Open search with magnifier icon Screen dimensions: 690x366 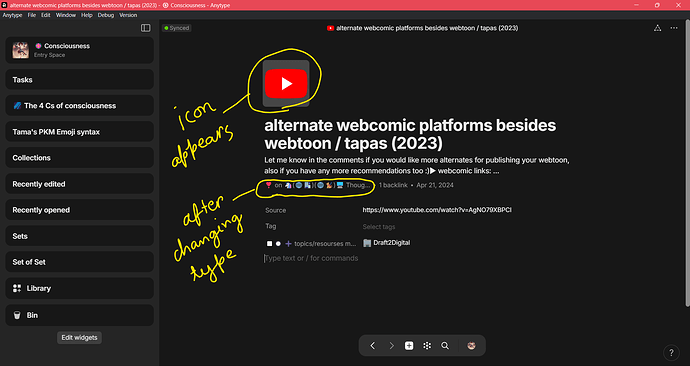click(x=445, y=346)
